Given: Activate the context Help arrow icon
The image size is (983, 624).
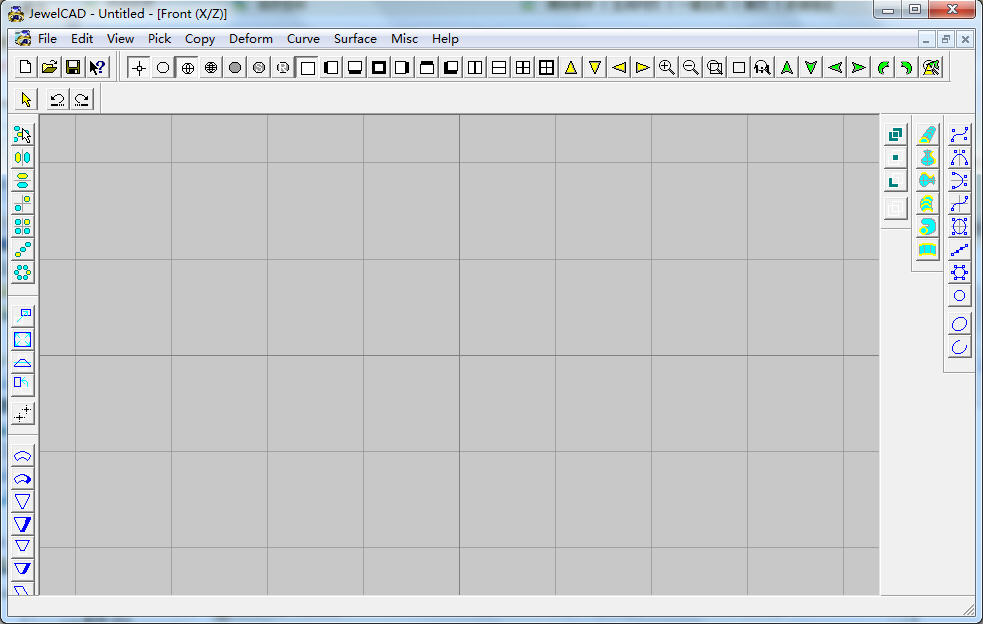Looking at the screenshot, I should point(97,67).
